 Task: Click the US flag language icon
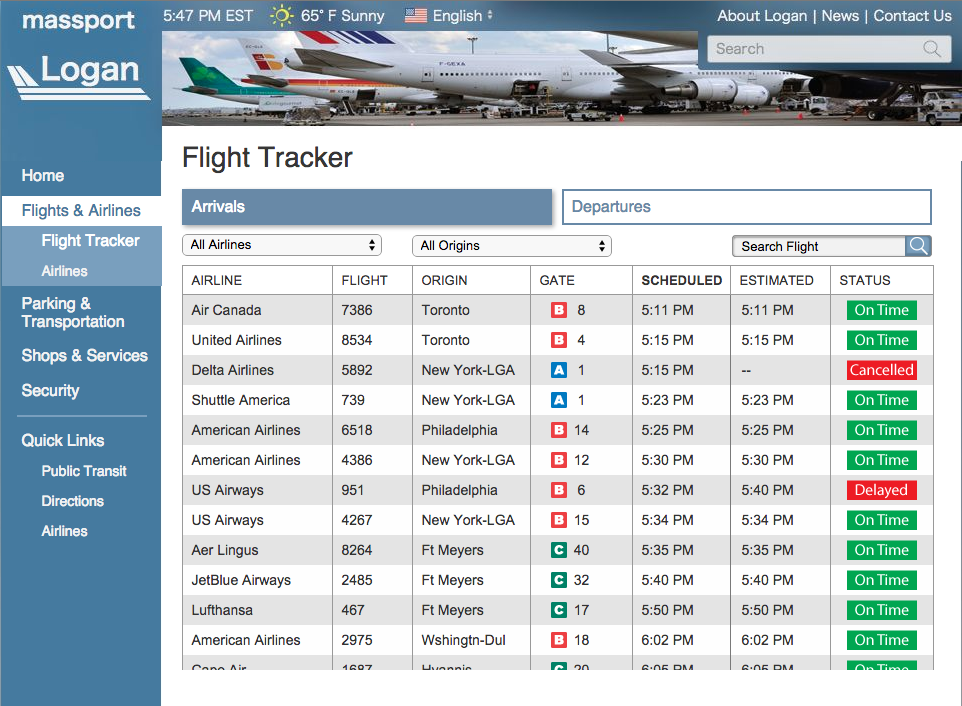click(416, 16)
